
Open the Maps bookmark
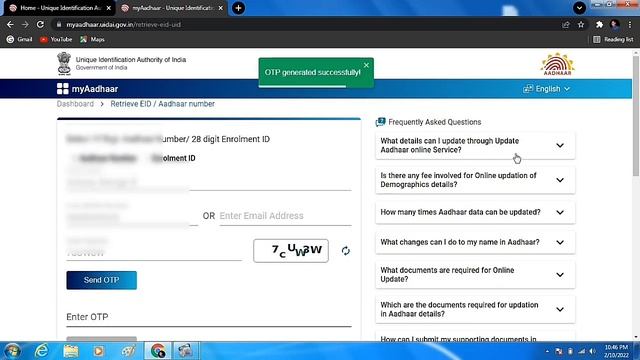[93, 40]
